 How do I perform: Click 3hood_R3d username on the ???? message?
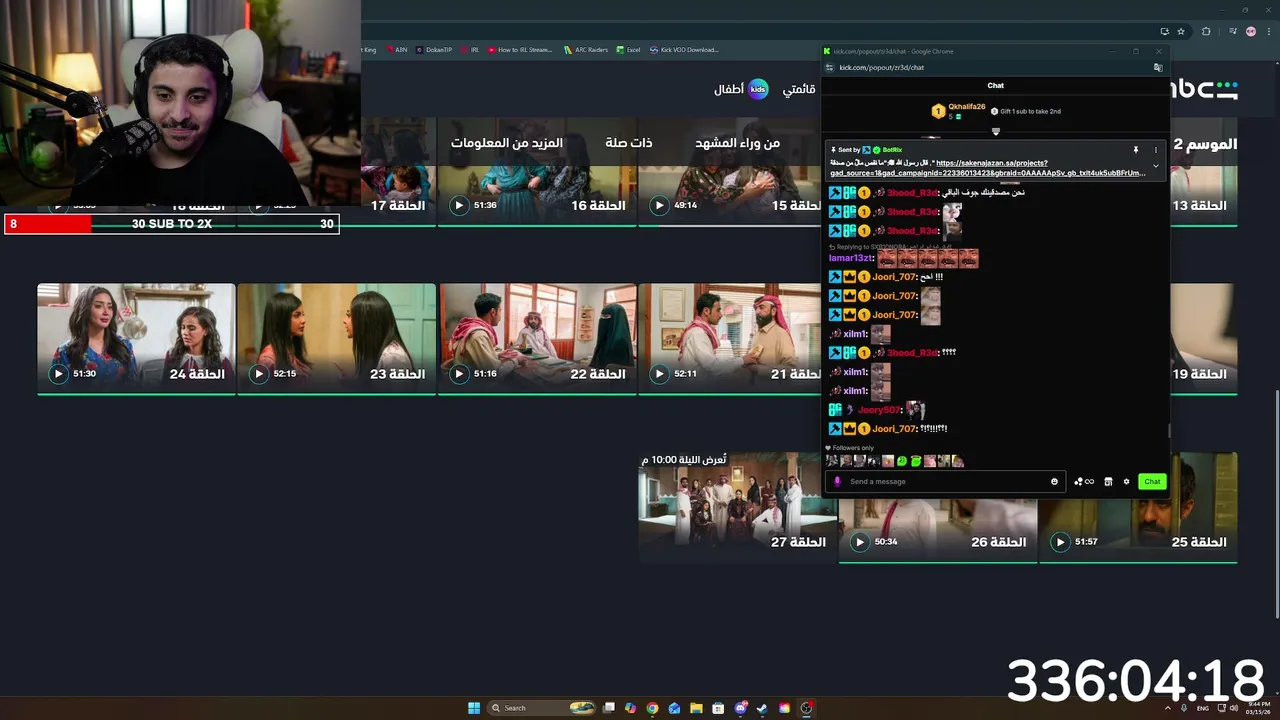click(x=912, y=353)
